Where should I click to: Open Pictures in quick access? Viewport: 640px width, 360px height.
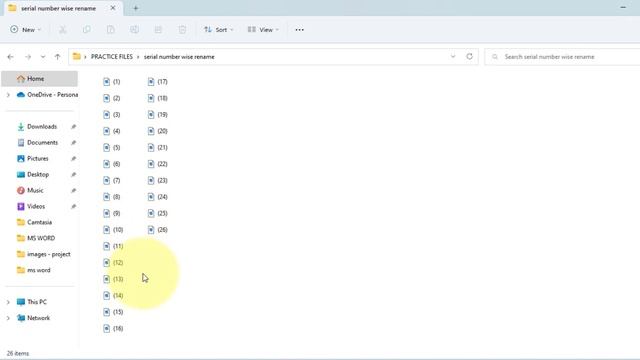pyautogui.click(x=33, y=158)
